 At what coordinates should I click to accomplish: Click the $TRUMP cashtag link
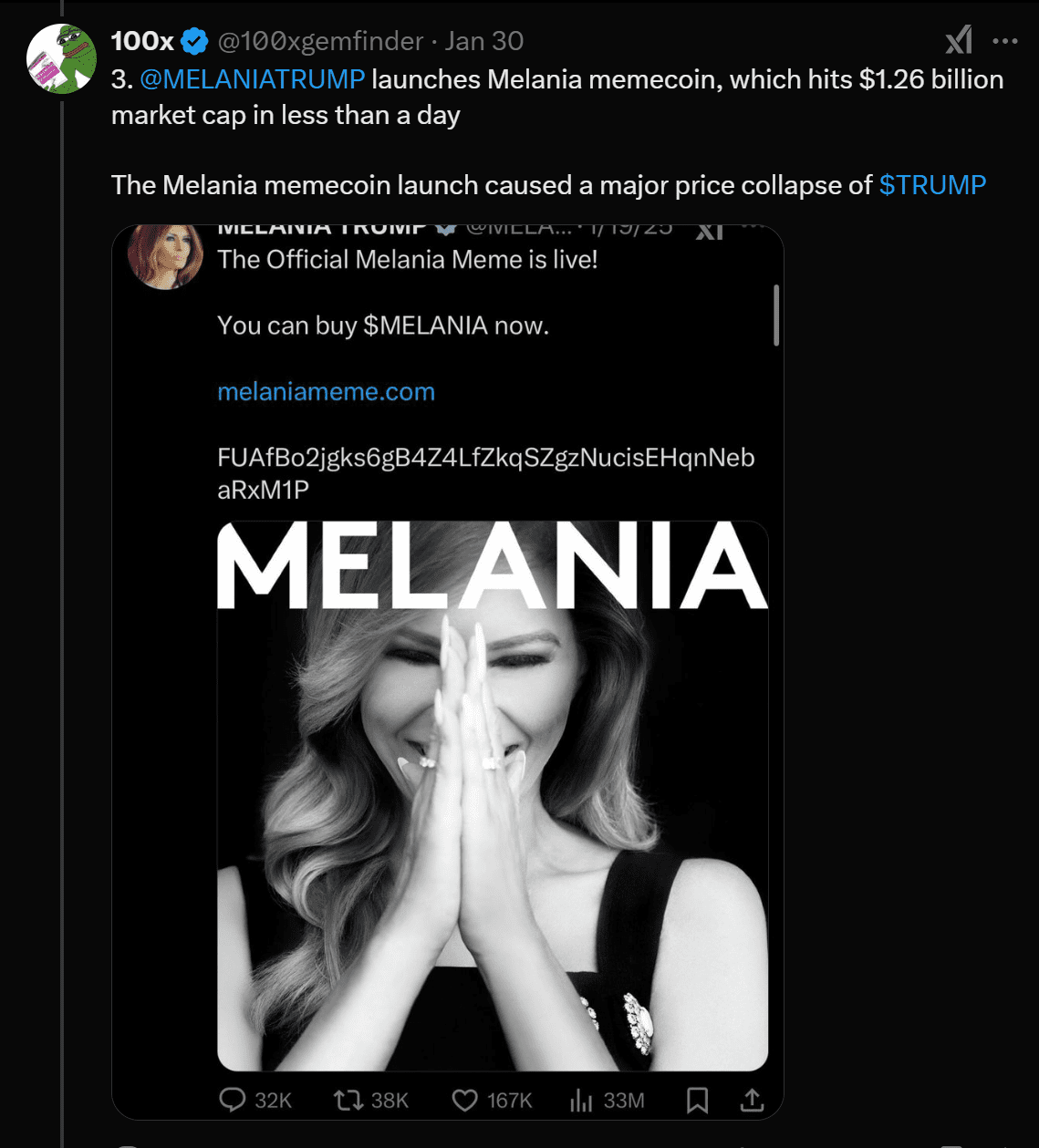(932, 185)
